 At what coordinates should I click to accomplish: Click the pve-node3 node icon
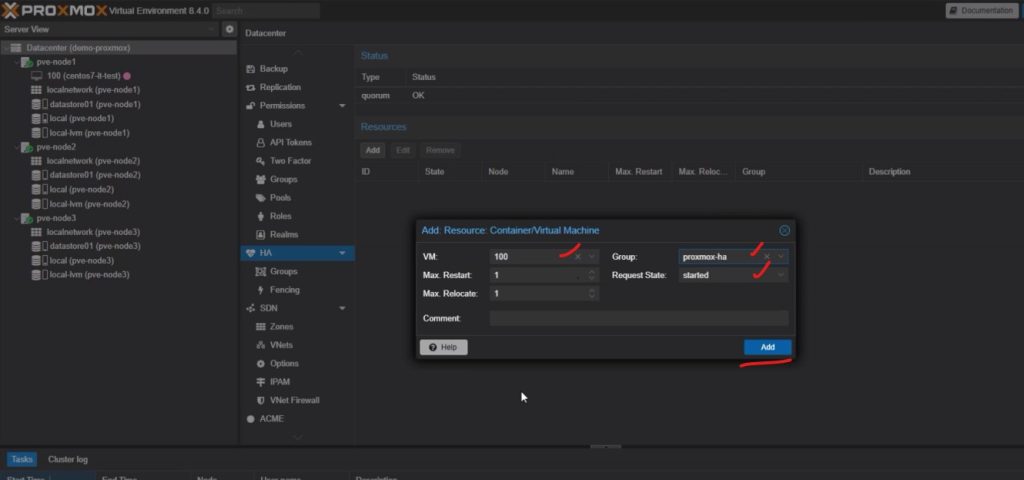(x=27, y=218)
